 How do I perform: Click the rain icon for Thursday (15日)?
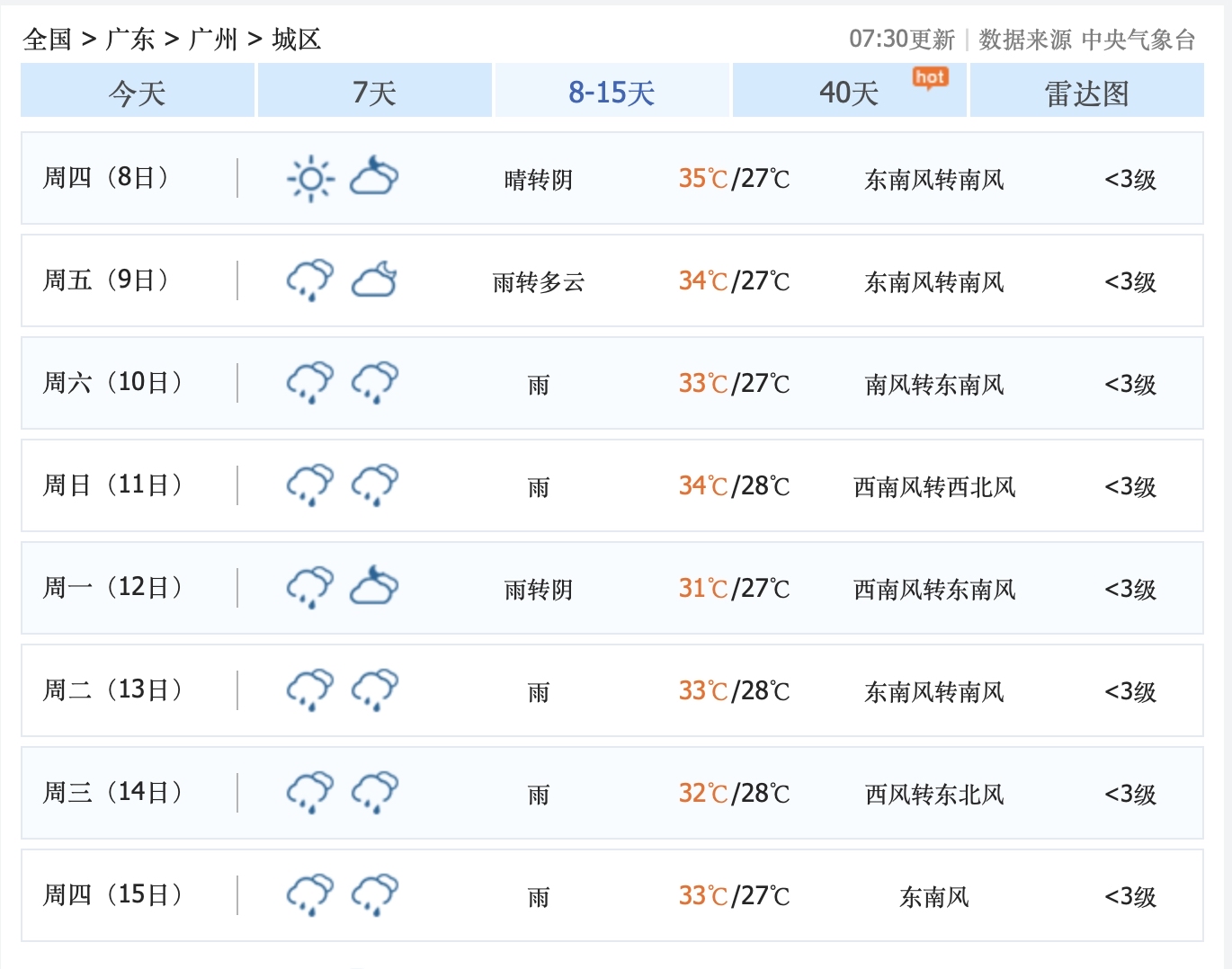click(309, 895)
